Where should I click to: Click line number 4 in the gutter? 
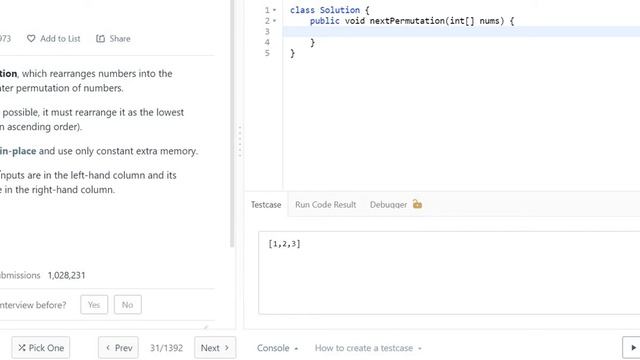[267, 42]
